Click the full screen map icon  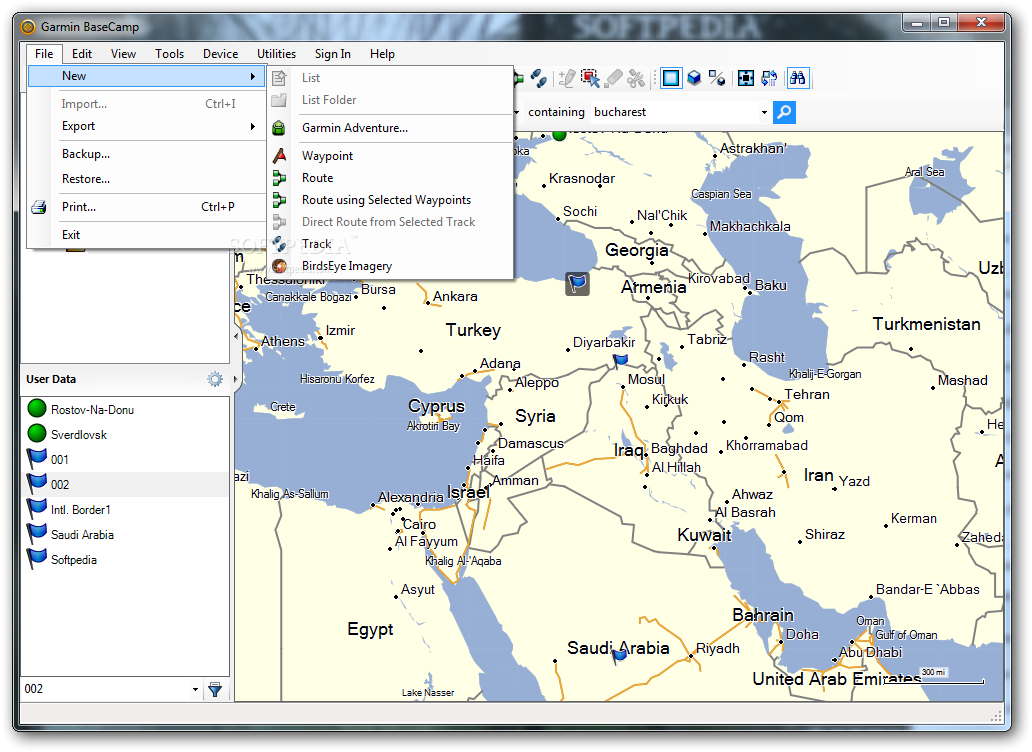tap(746, 78)
